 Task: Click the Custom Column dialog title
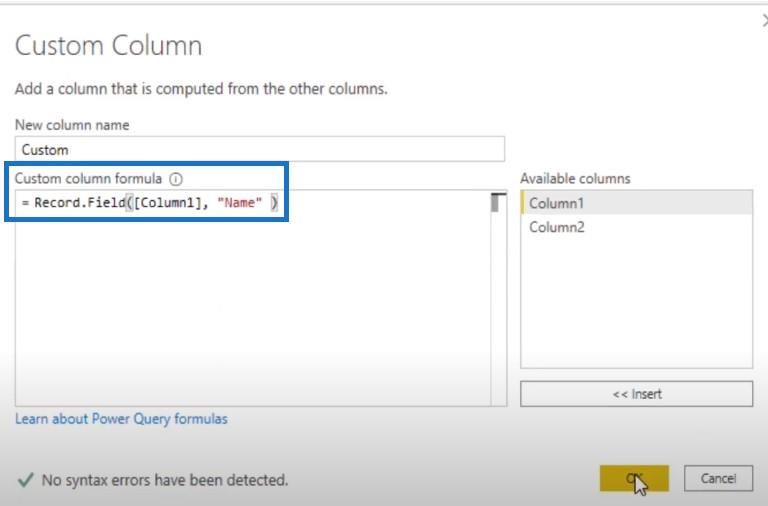pos(108,46)
